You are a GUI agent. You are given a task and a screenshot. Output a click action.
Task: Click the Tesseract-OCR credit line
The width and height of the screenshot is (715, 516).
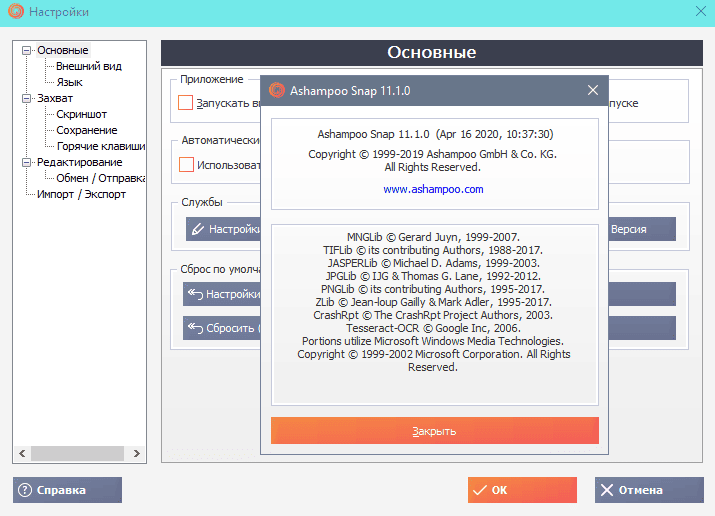(433, 328)
